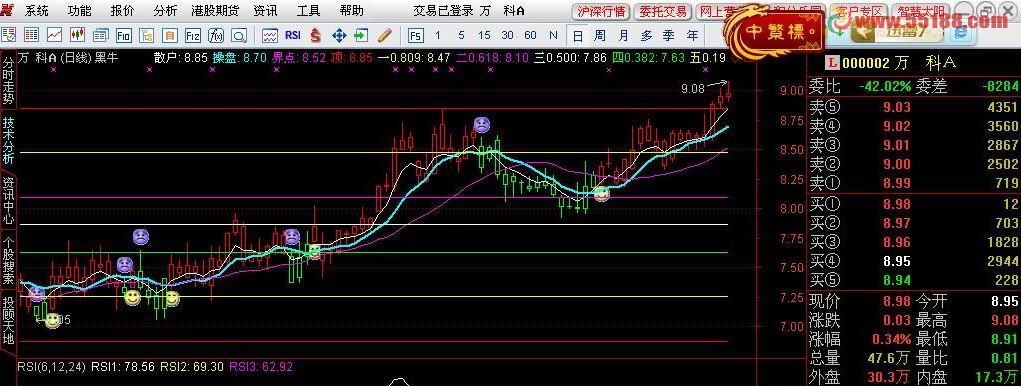Click the wave indicator chart icon
This screenshot has width=1021, height=386.
tap(270, 35)
